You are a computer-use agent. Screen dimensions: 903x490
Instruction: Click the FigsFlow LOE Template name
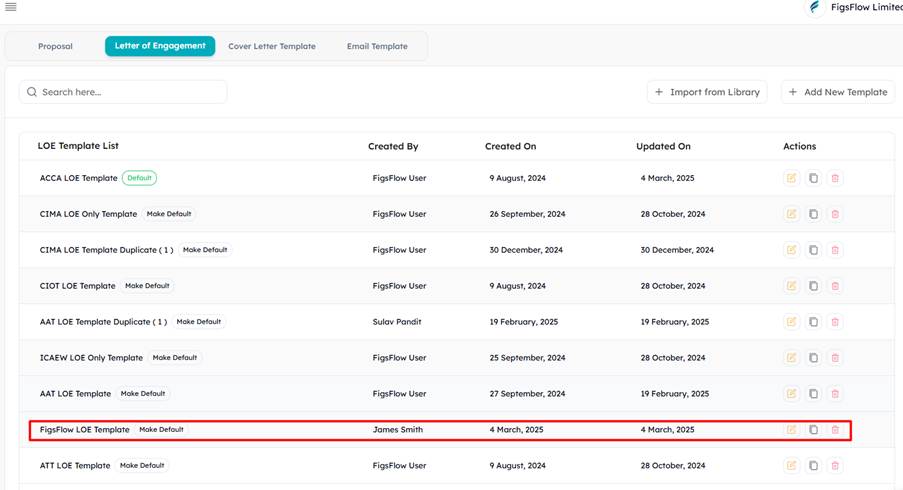point(85,430)
